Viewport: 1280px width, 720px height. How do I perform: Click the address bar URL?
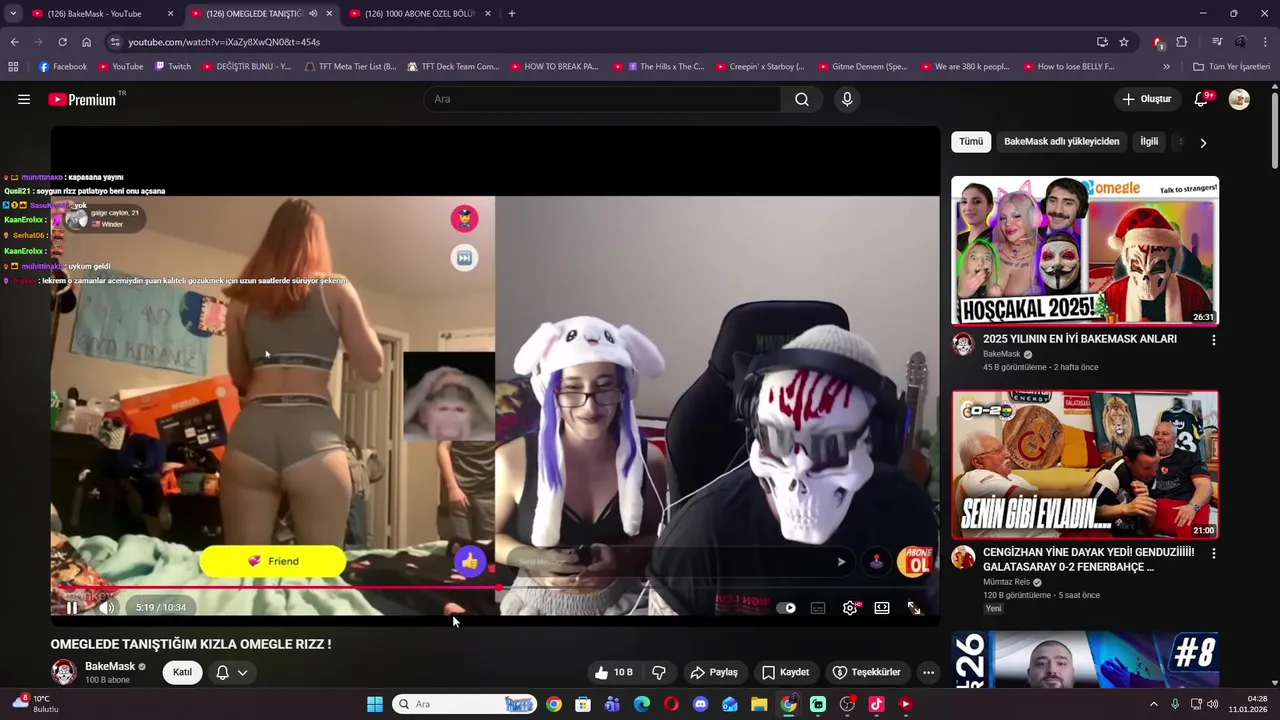click(224, 42)
